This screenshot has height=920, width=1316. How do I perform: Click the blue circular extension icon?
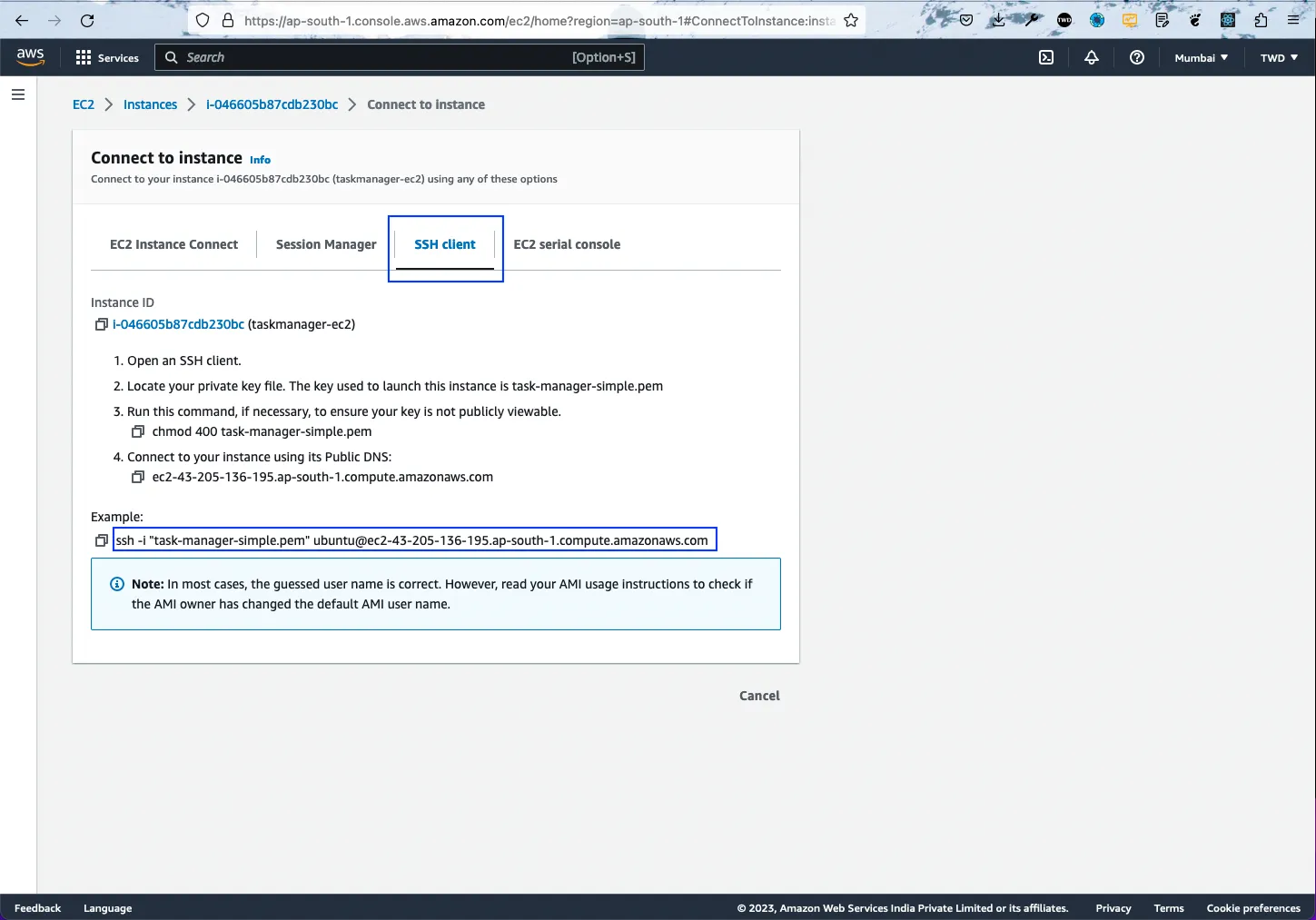[x=1097, y=20]
